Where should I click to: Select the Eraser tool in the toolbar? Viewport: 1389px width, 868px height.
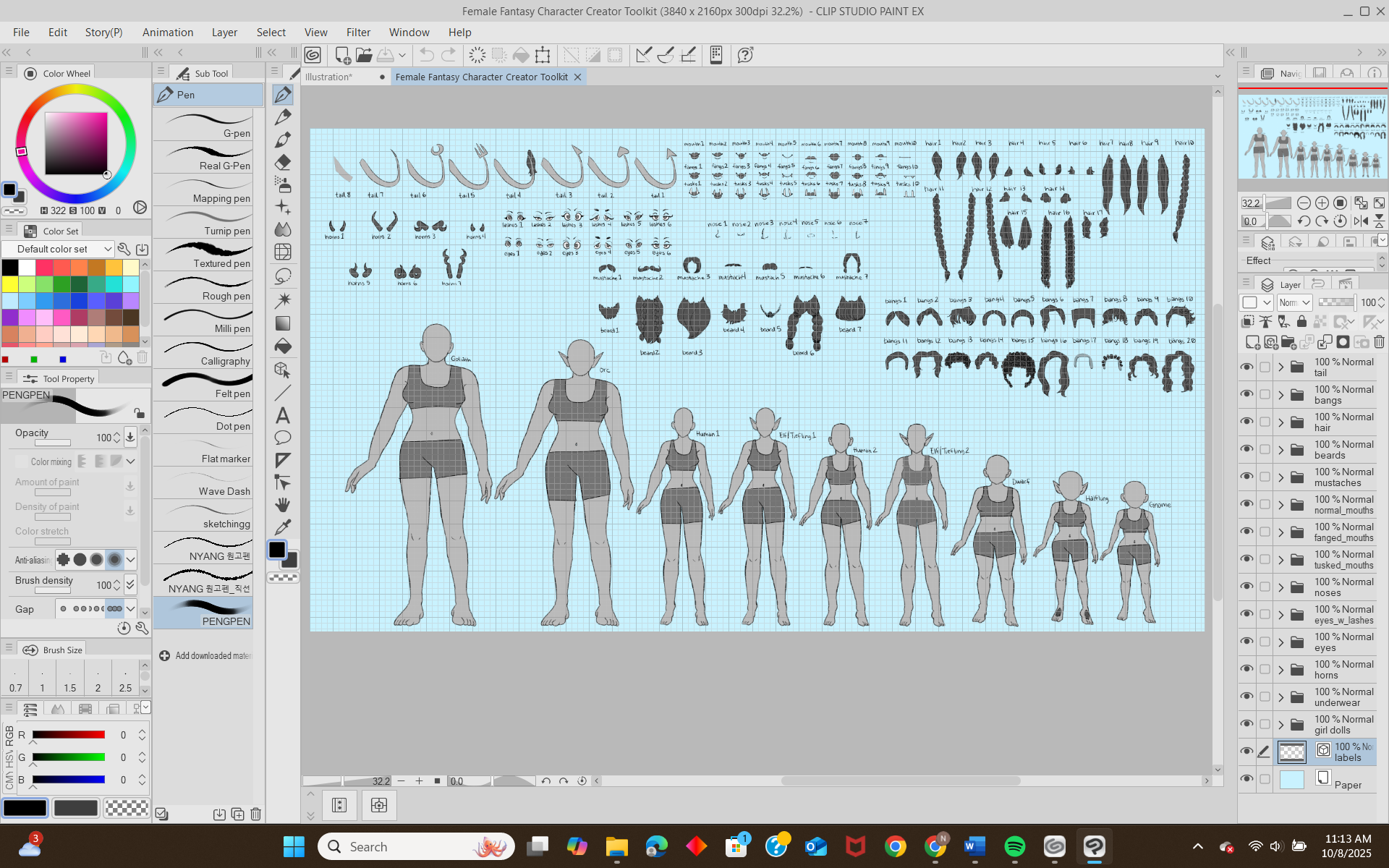coord(283,162)
